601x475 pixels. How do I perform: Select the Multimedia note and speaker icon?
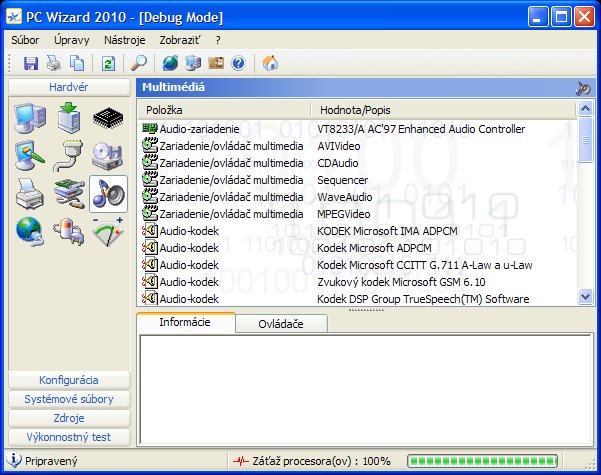pyautogui.click(x=108, y=194)
